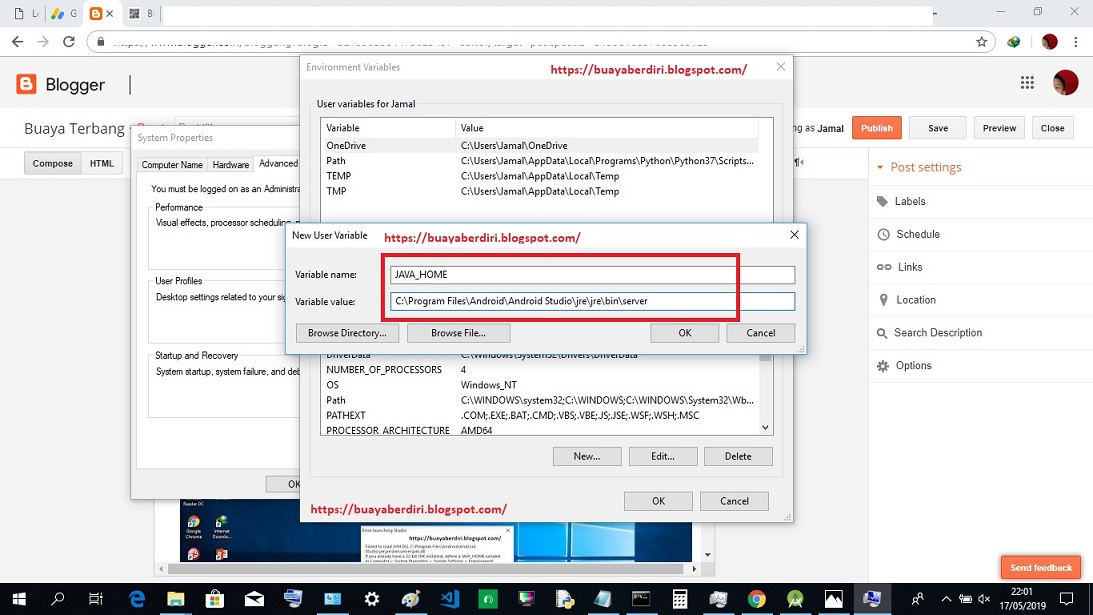Click Delete button under system variables

pyautogui.click(x=737, y=456)
